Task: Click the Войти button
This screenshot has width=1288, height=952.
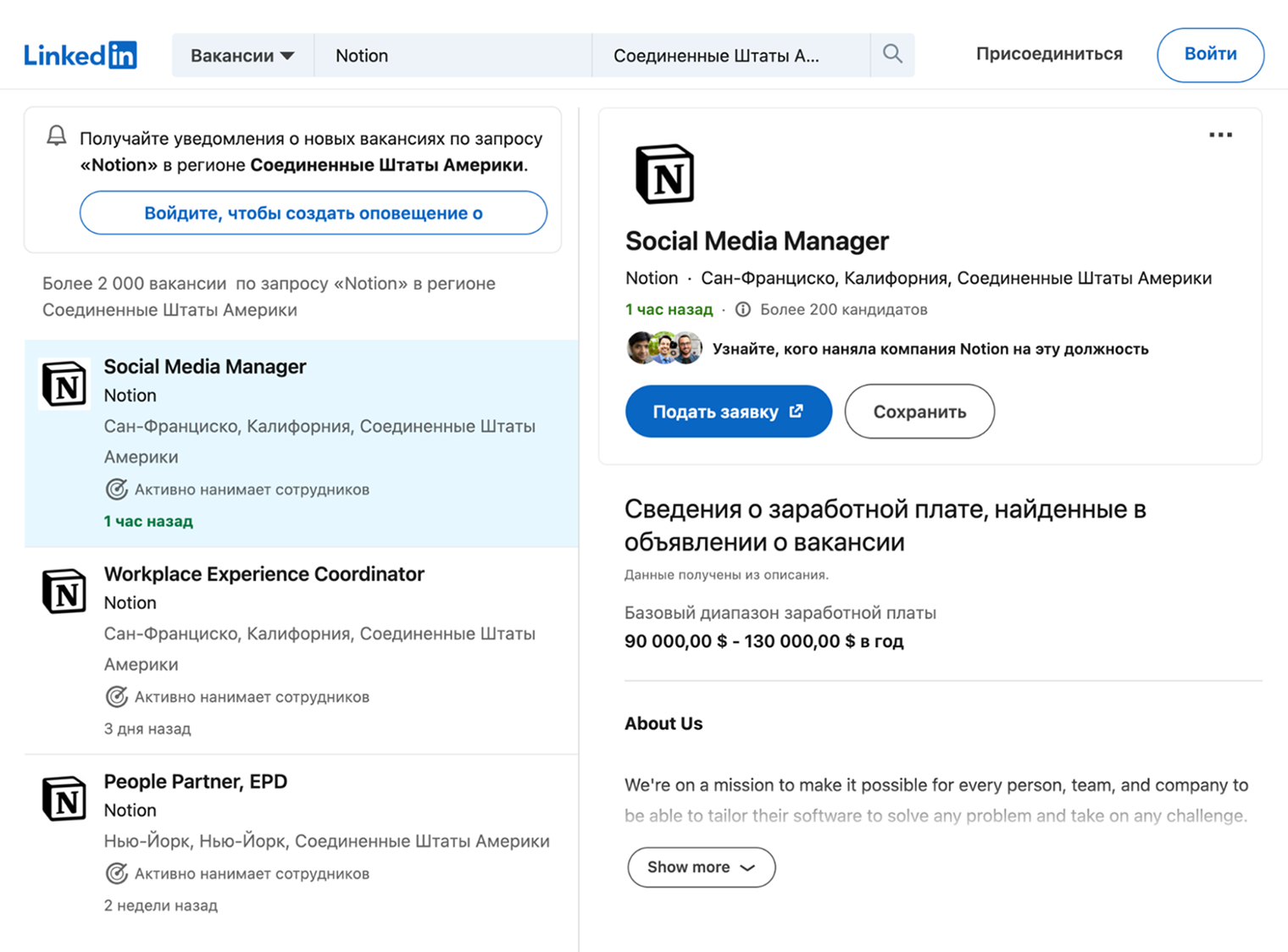Action: tap(1210, 54)
